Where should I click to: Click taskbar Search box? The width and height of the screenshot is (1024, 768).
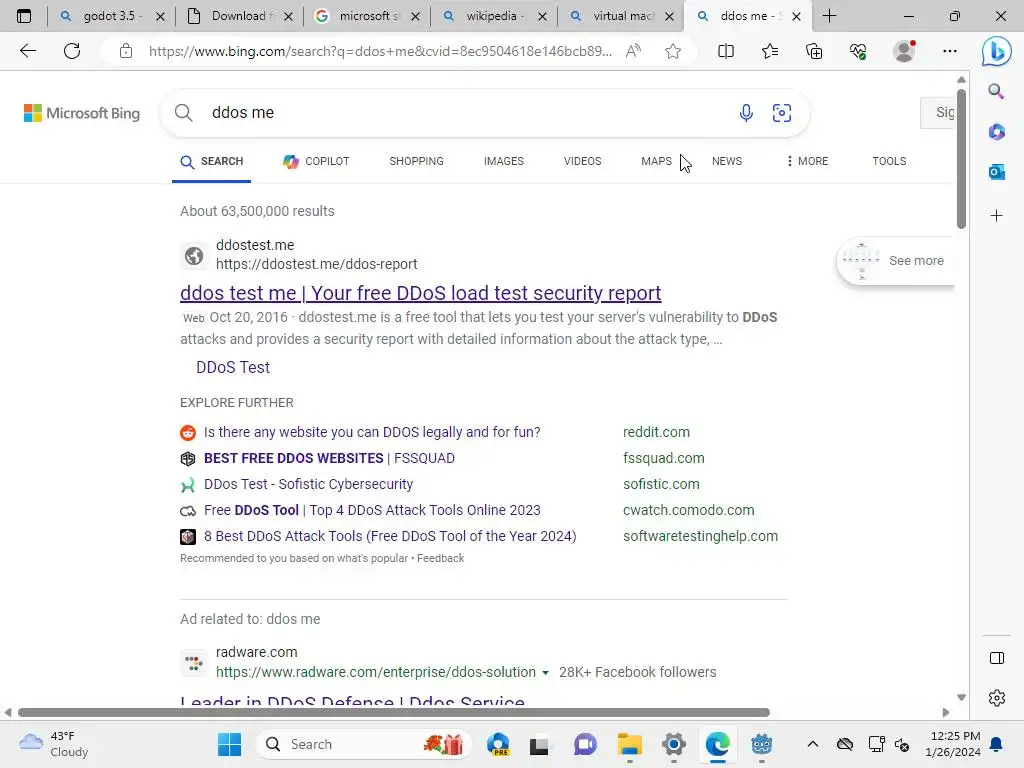click(x=363, y=744)
